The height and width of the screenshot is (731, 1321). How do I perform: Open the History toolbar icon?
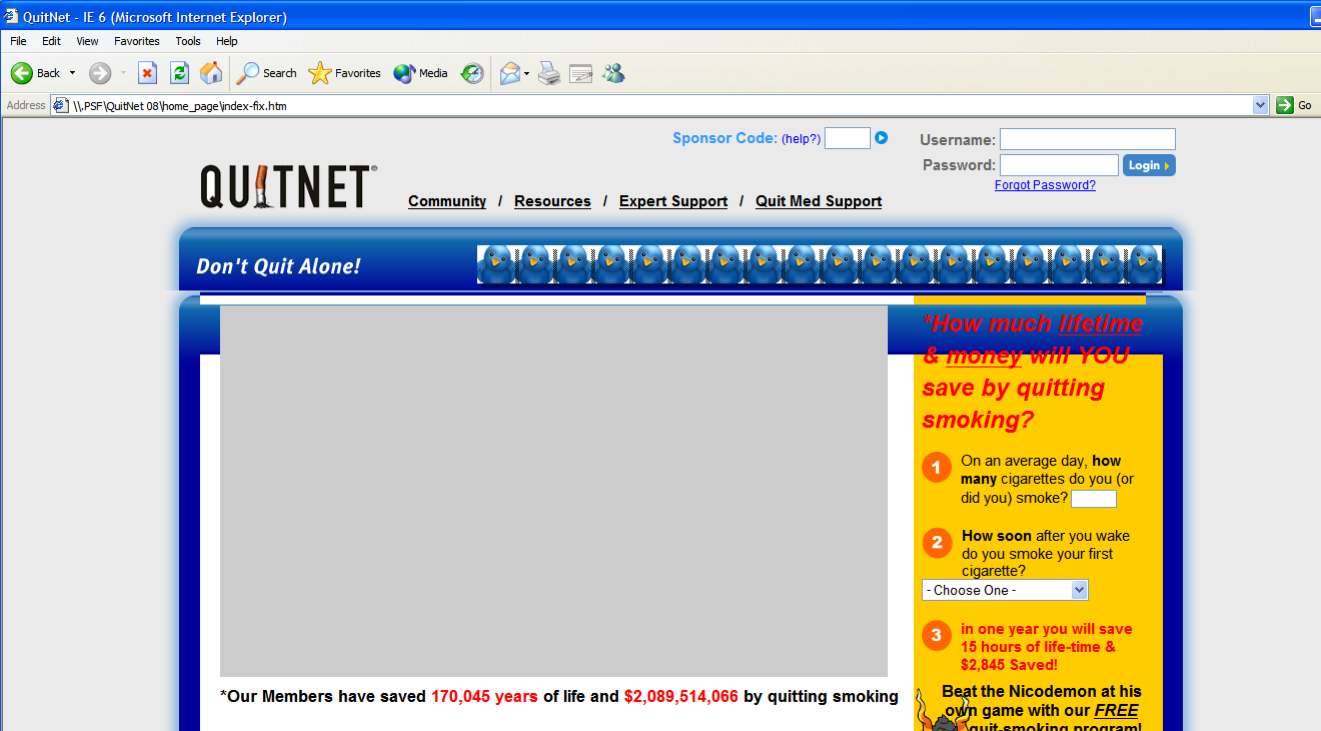pos(472,73)
